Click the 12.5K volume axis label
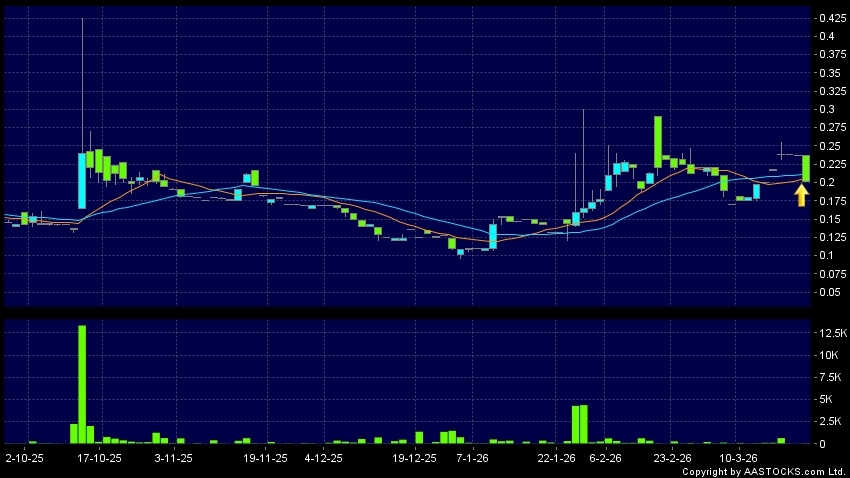 point(833,333)
